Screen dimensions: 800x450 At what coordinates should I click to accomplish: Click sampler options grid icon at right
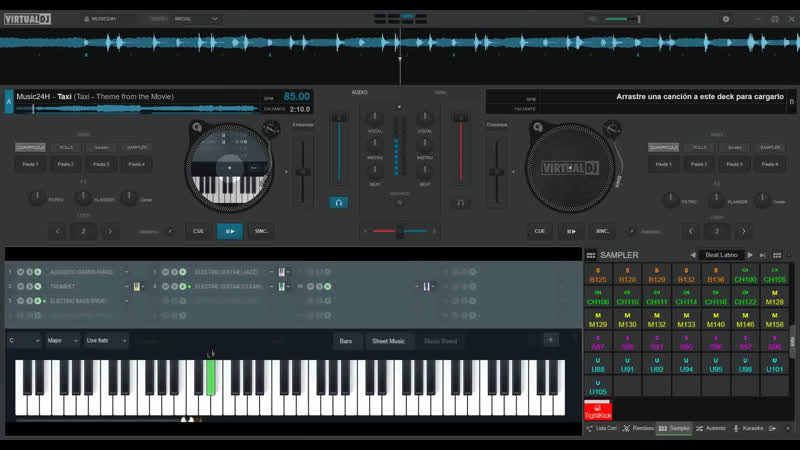(777, 255)
